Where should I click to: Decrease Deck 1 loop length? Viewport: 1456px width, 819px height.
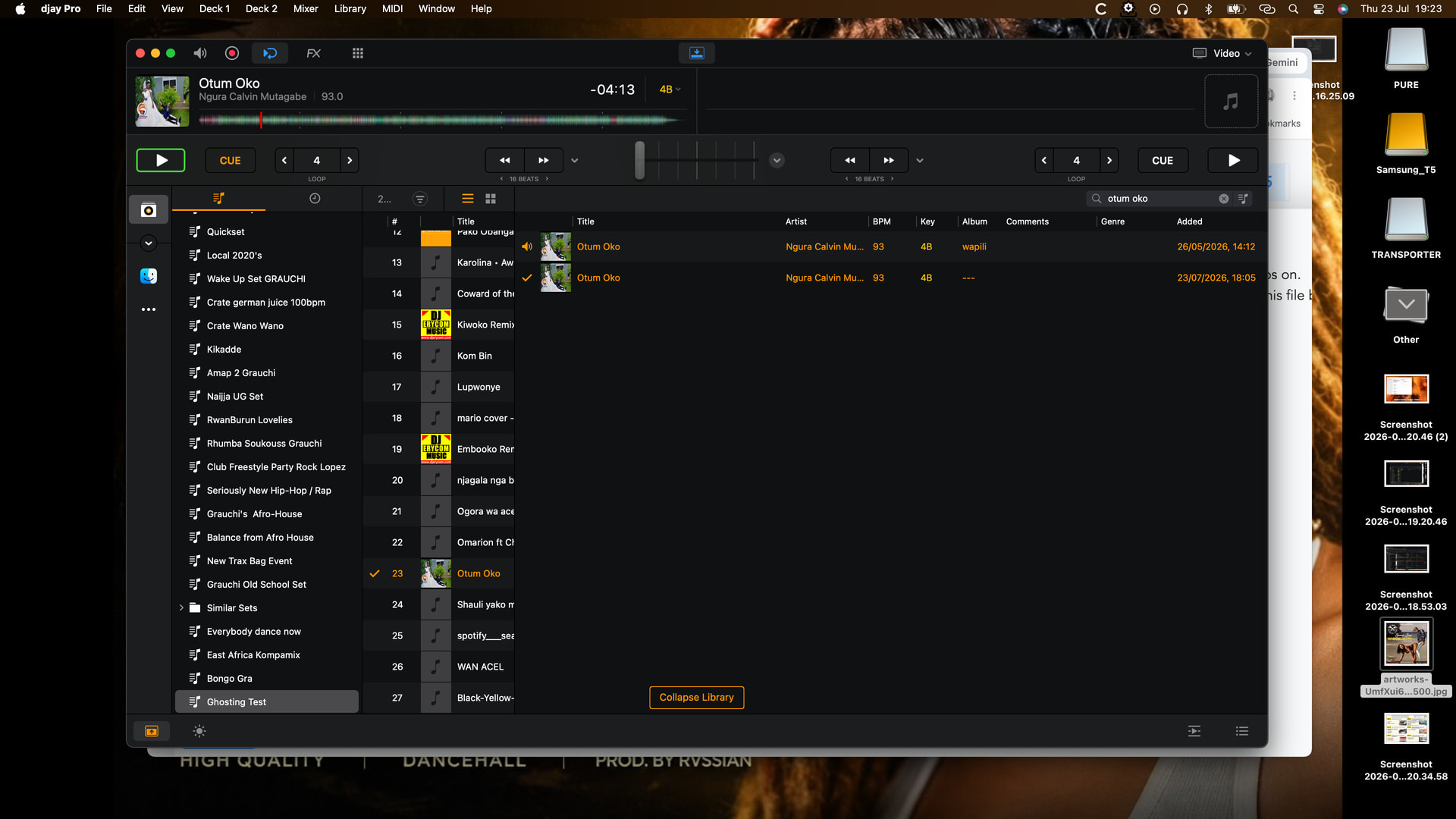(x=284, y=160)
